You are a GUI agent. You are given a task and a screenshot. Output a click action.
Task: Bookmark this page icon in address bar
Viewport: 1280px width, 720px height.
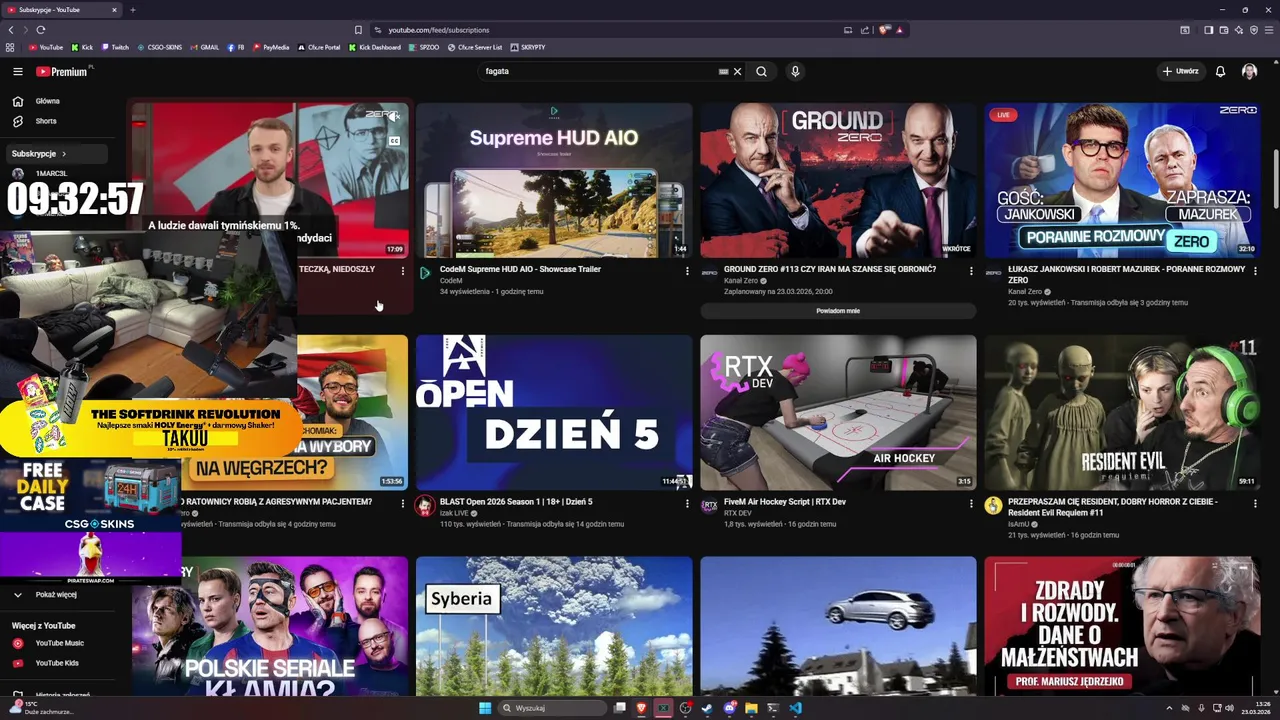pyautogui.click(x=358, y=30)
